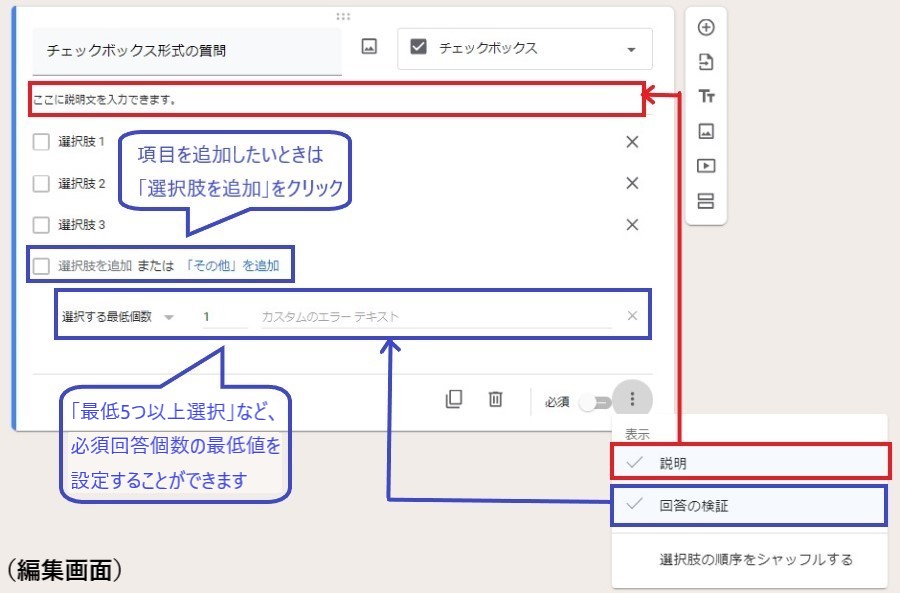Check the 選択肢 2 checkbox
Image resolution: width=900 pixels, height=593 pixels.
click(41, 183)
